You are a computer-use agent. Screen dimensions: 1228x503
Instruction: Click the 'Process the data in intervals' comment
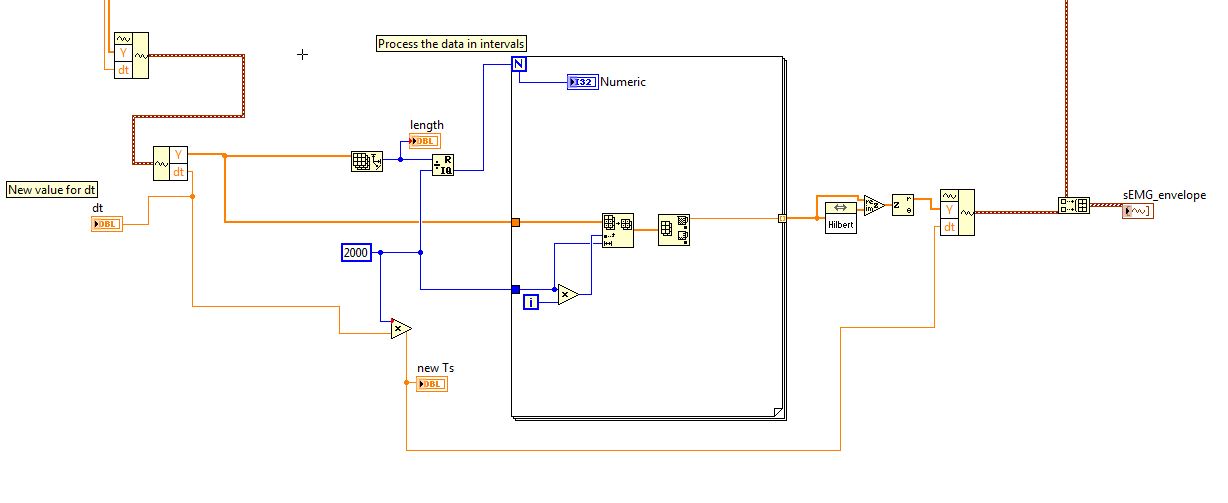(x=451, y=44)
